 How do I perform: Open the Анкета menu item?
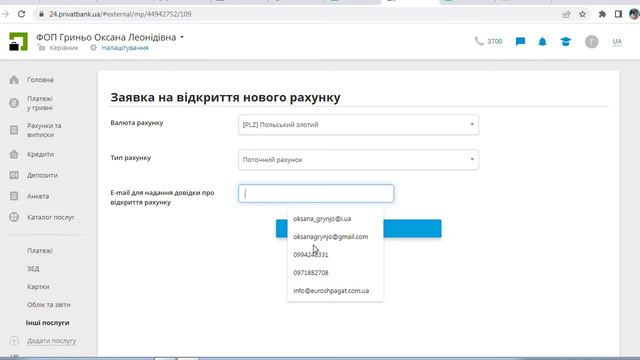(x=38, y=196)
